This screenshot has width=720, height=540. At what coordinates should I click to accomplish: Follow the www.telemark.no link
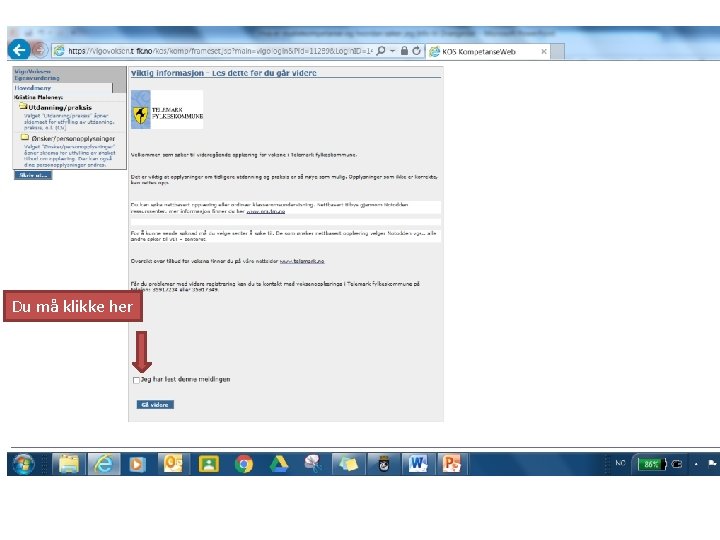coord(302,261)
